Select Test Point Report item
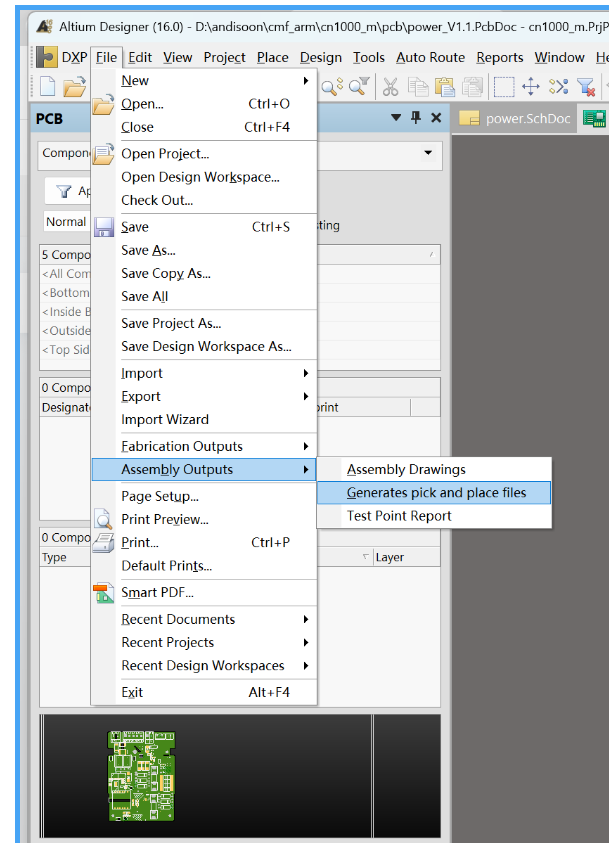Image resolution: width=609 pixels, height=843 pixels. [x=434, y=516]
